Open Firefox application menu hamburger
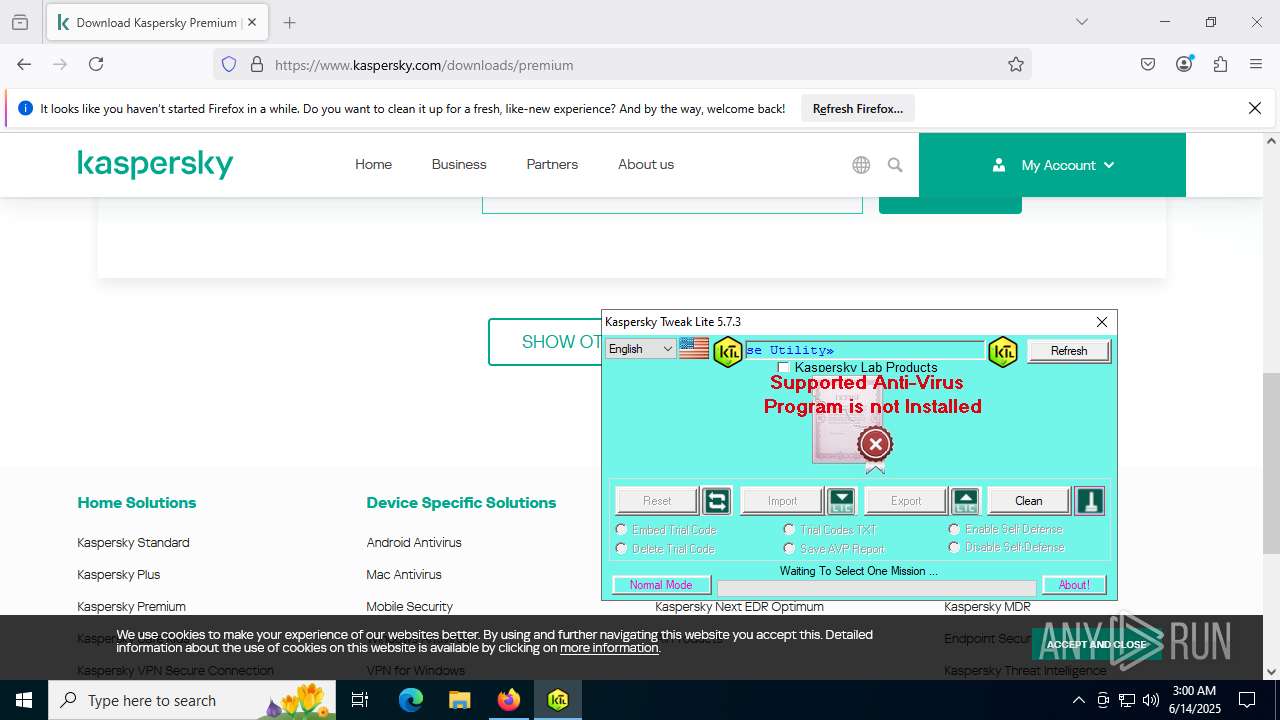This screenshot has width=1280, height=720. (x=1256, y=64)
